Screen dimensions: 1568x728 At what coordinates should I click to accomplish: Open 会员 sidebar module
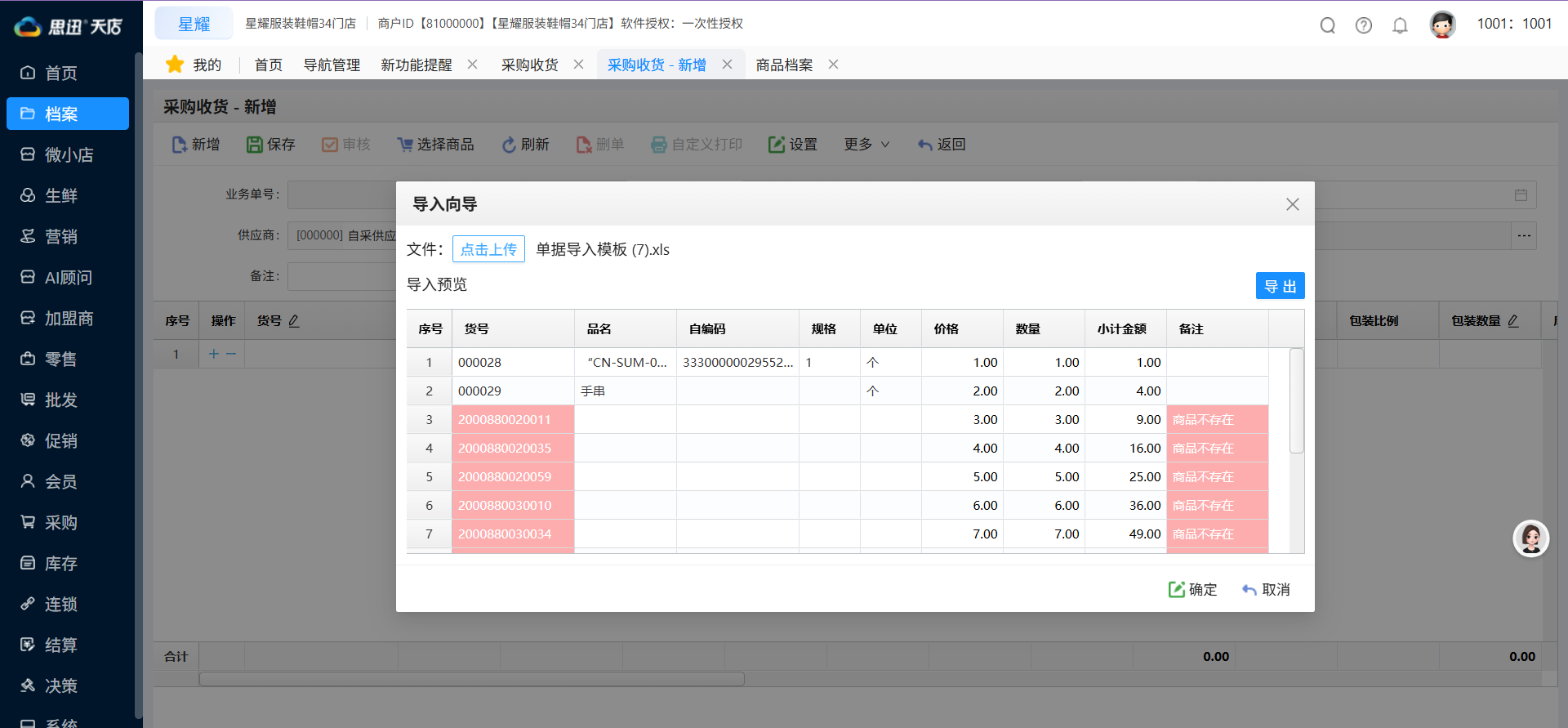(x=67, y=481)
